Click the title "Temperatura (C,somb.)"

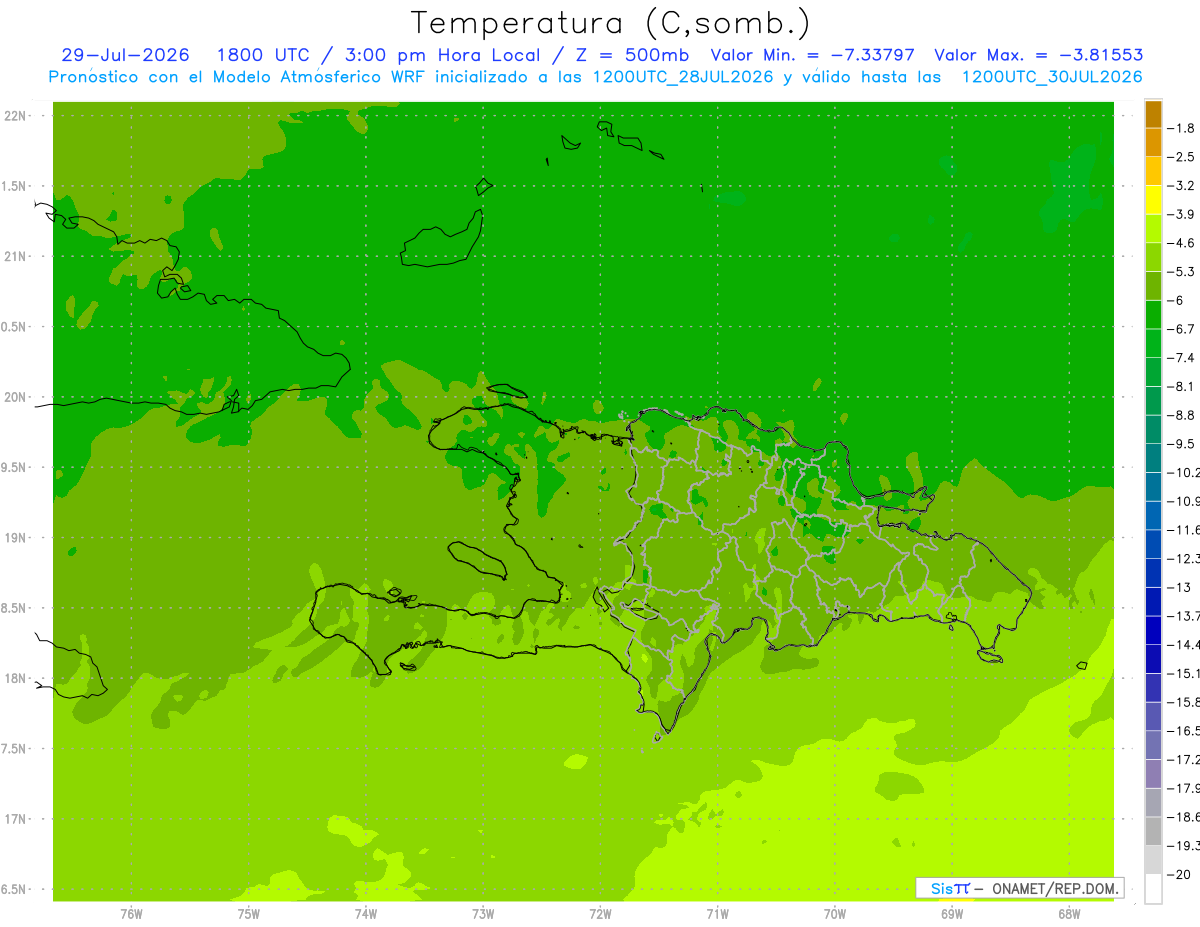coord(611,23)
